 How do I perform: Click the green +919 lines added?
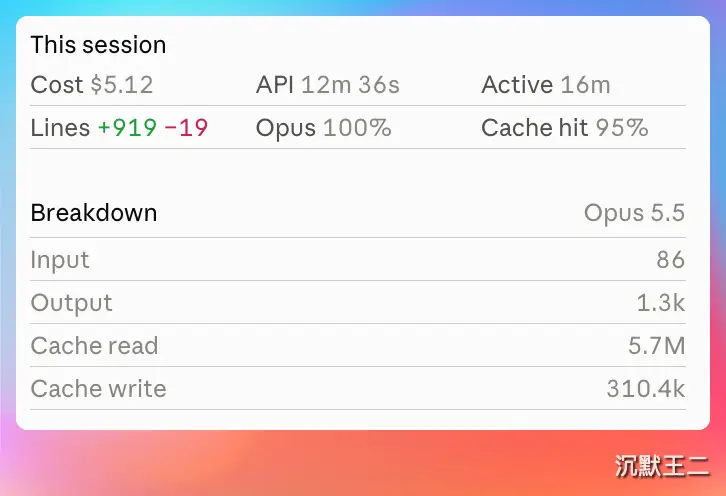[127, 128]
